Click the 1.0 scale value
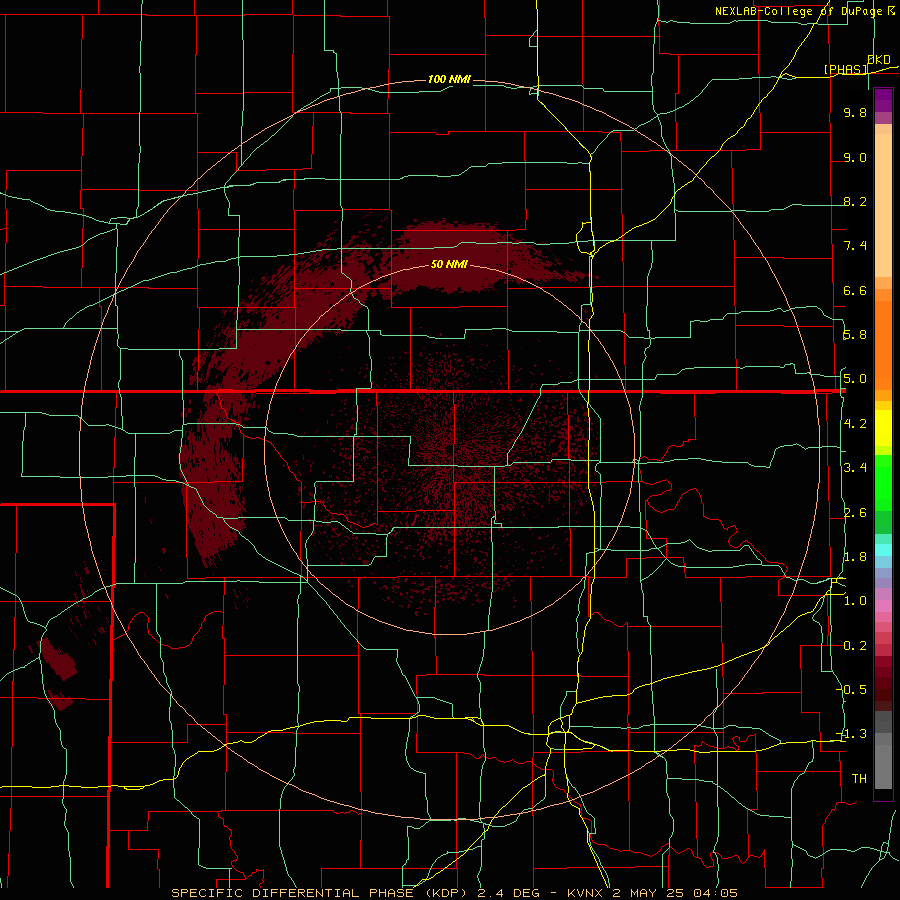Screen dimensions: 900x900 coord(855,601)
